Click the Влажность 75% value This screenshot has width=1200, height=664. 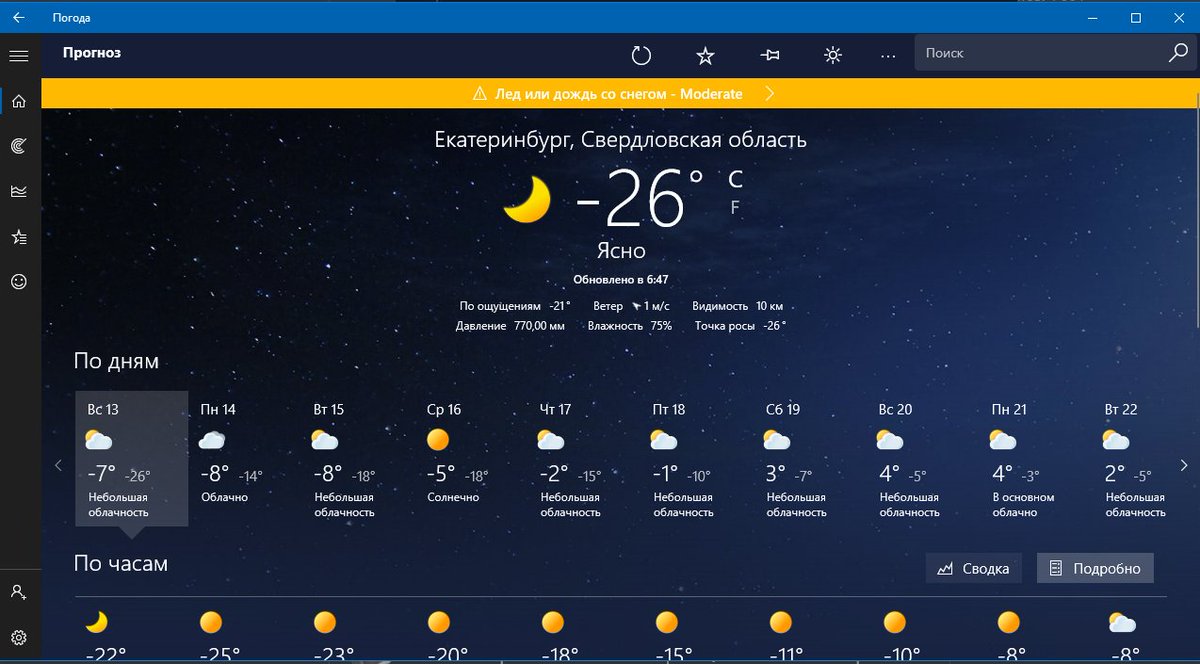click(x=630, y=326)
